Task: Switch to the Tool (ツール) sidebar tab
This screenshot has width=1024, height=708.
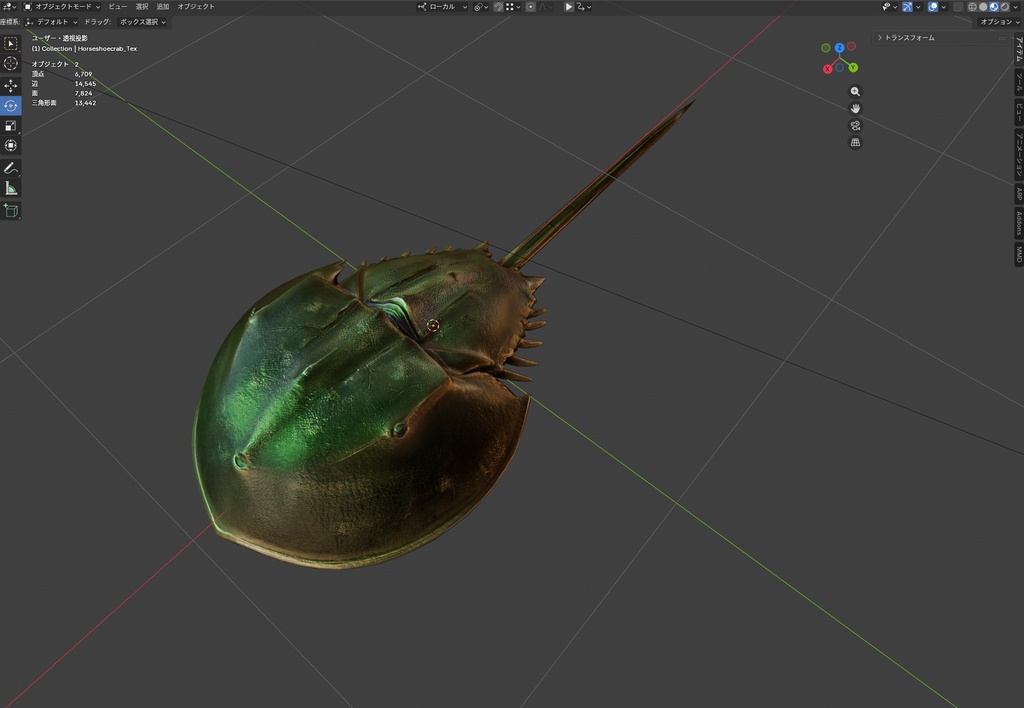Action: pyautogui.click(x=1018, y=82)
